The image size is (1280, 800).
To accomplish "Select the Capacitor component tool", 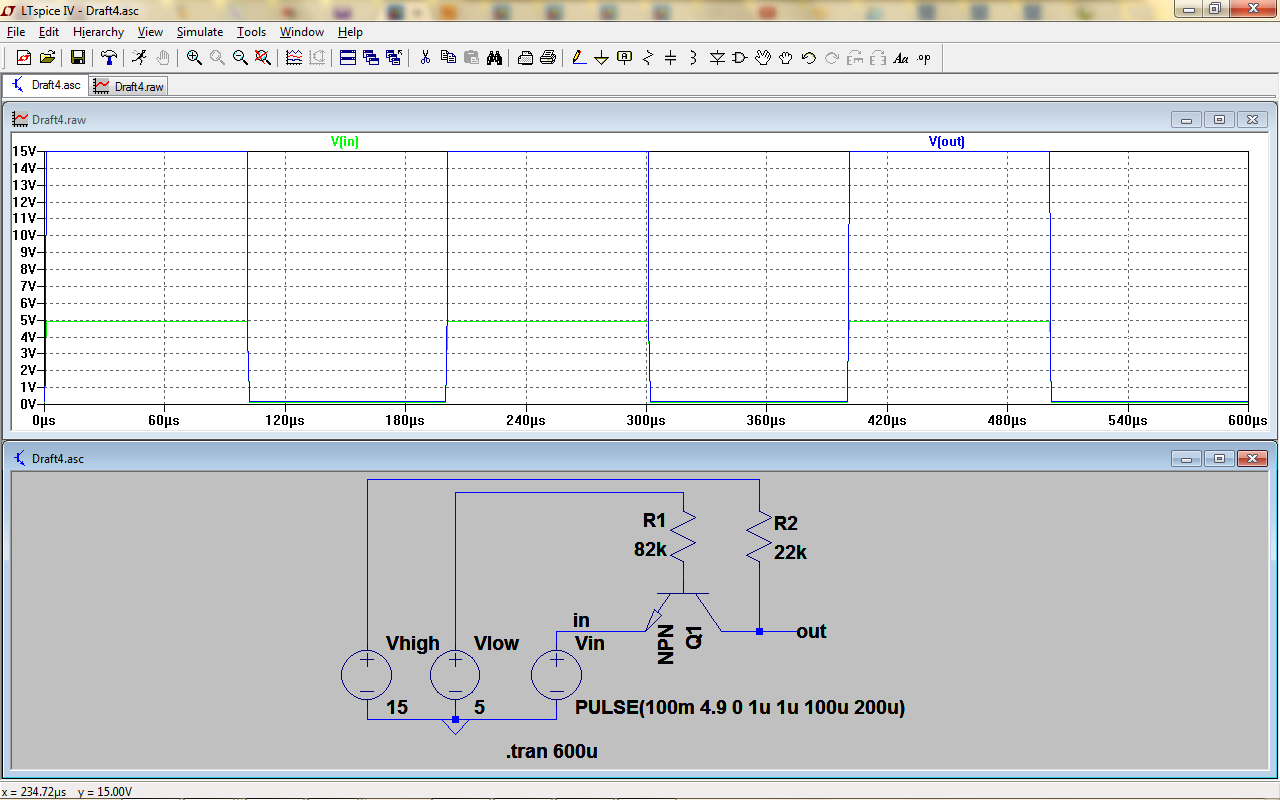I will pyautogui.click(x=670, y=58).
